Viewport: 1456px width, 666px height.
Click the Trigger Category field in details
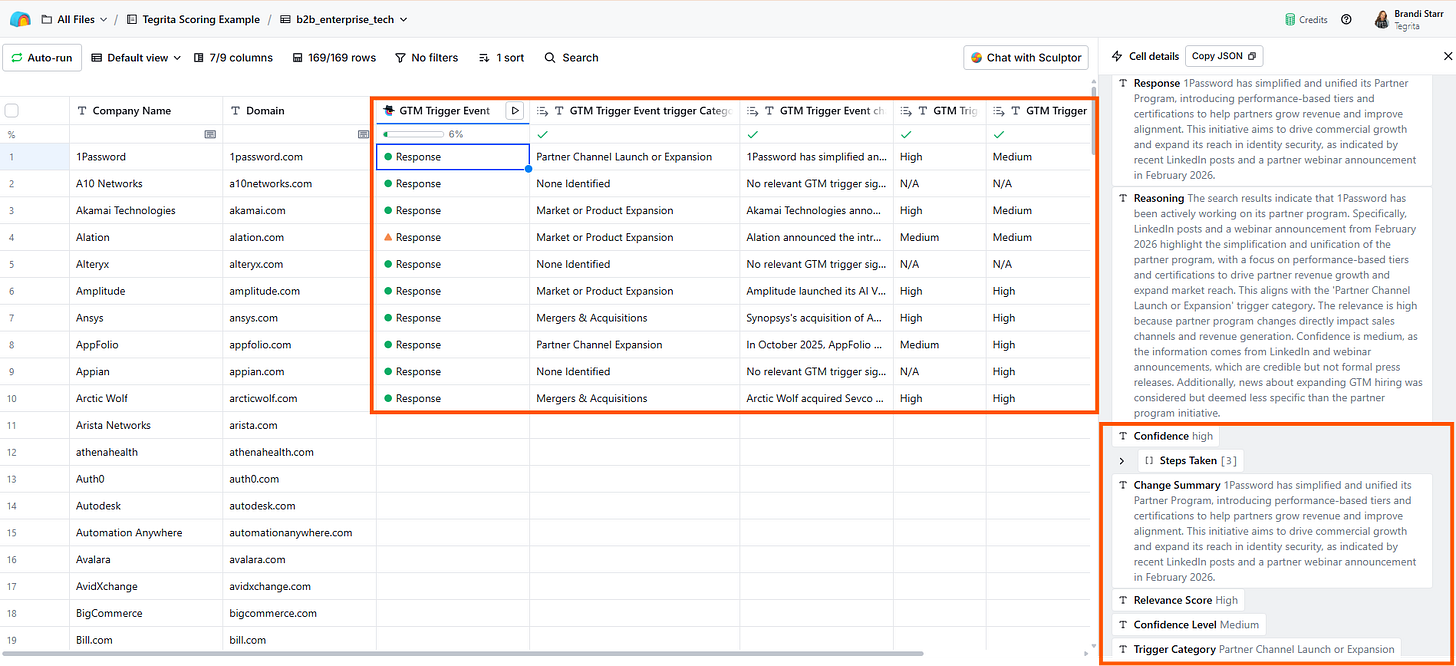pos(1257,649)
